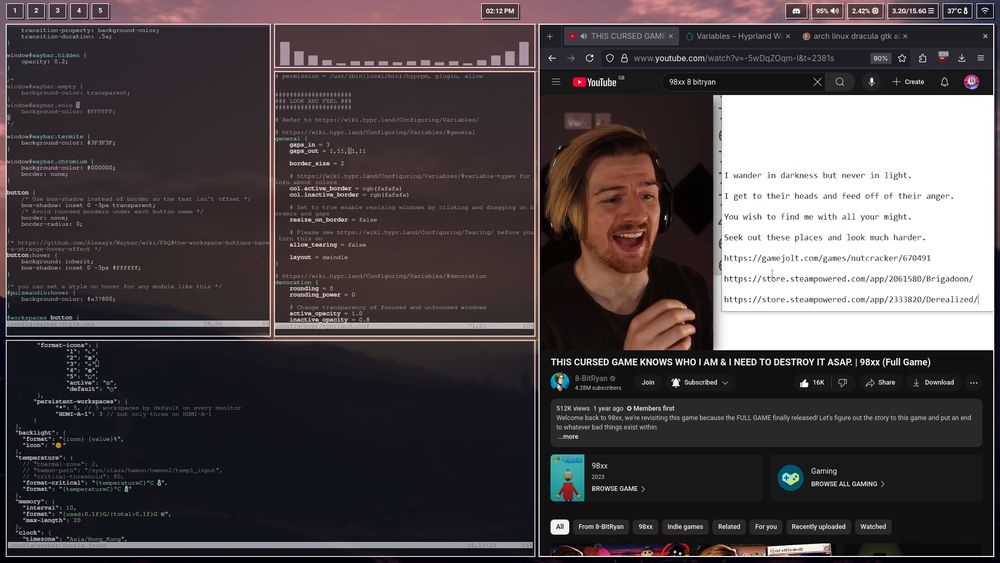Viewport: 1000px width, 563px height.
Task: Open the Create menu
Action: [908, 82]
